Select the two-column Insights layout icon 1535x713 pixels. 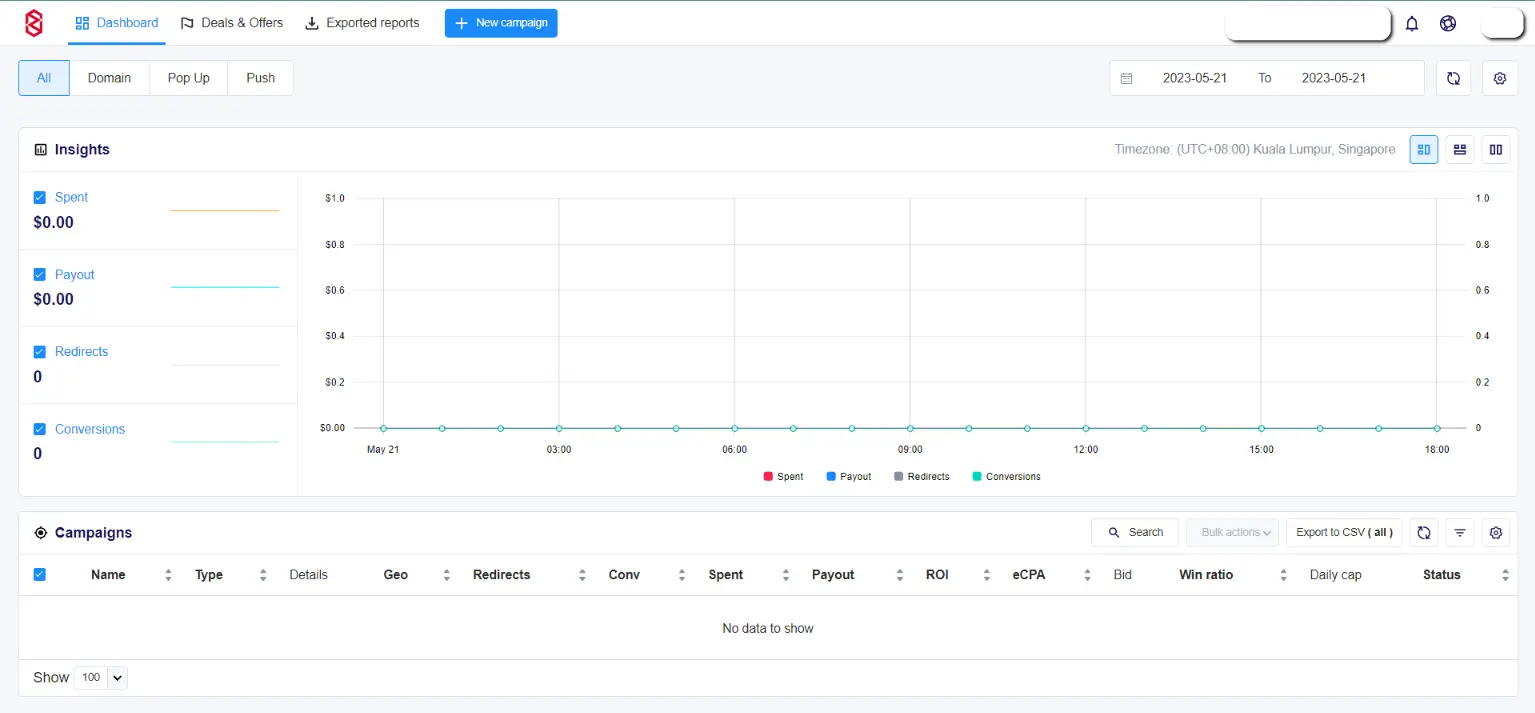point(1495,150)
